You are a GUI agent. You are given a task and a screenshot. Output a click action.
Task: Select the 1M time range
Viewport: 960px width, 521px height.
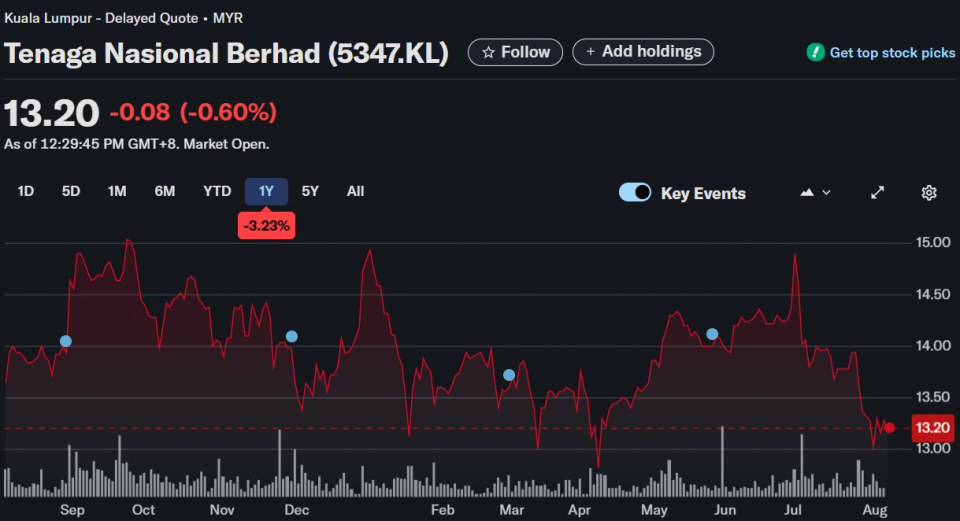click(x=117, y=192)
